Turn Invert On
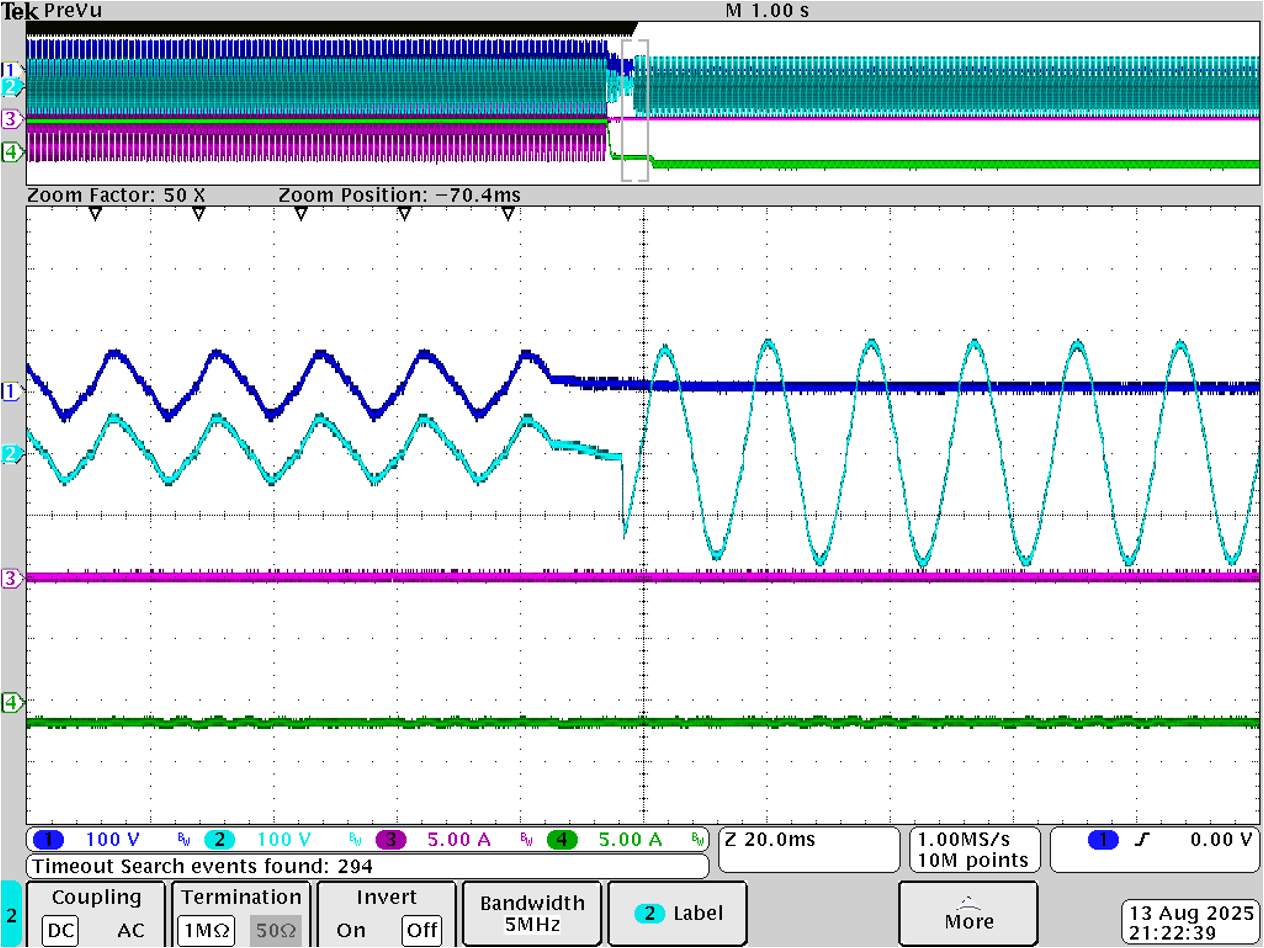The width and height of the screenshot is (1264, 948). [351, 930]
